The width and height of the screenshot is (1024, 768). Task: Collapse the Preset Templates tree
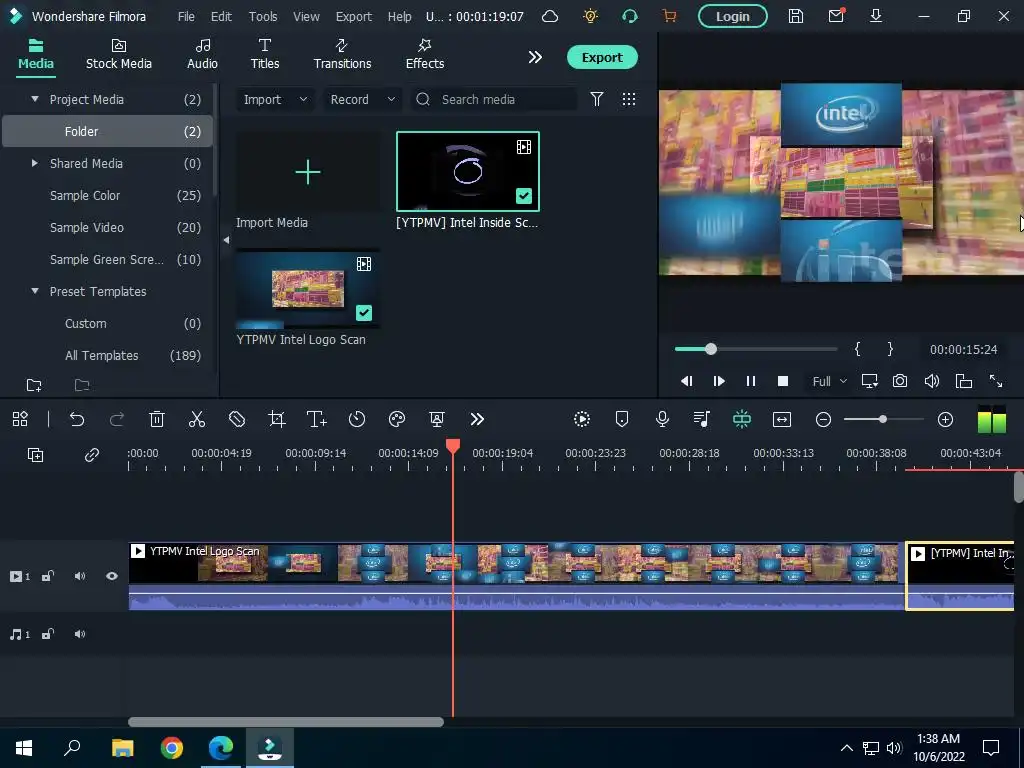(x=35, y=291)
